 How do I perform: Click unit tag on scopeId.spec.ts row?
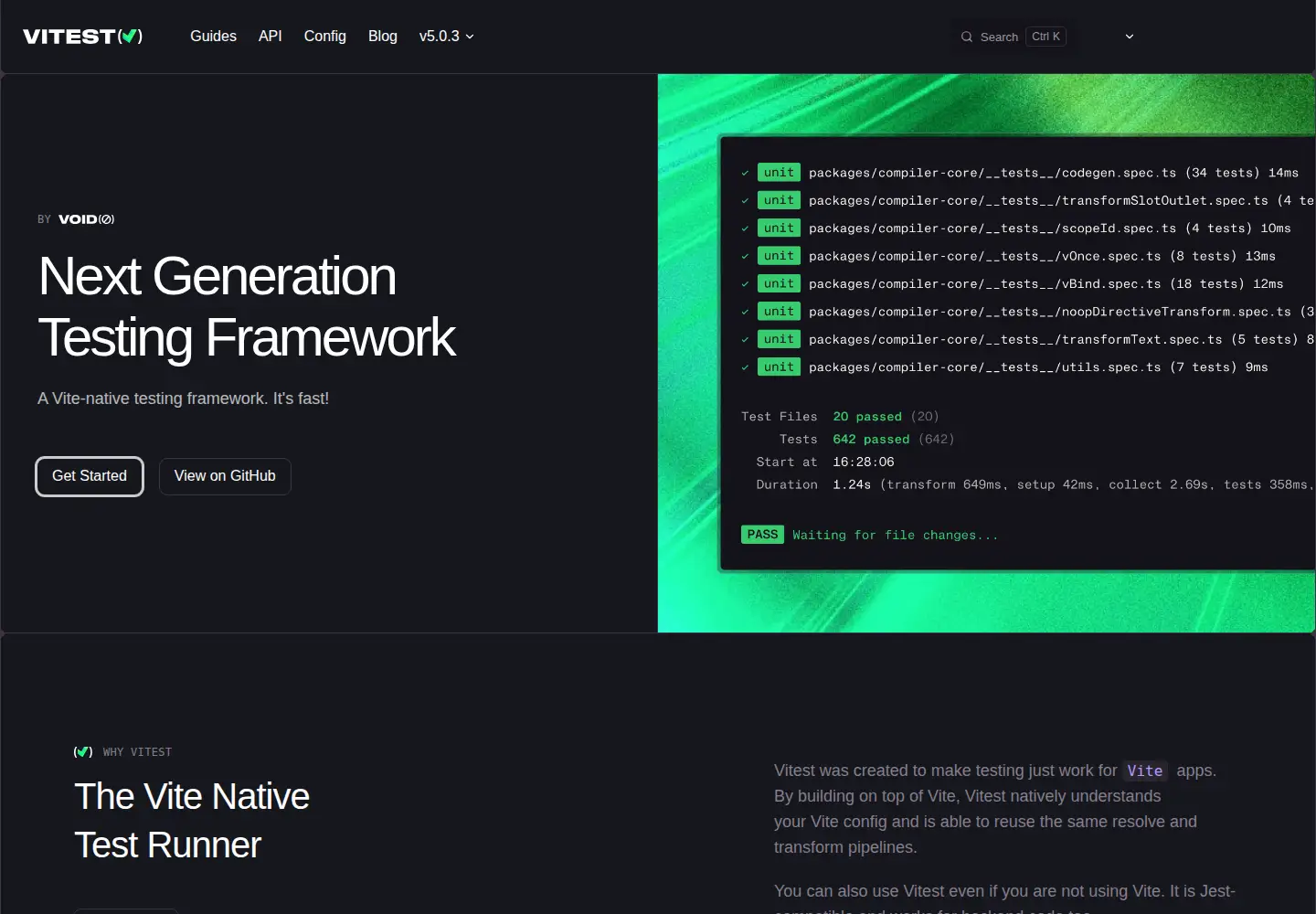[x=779, y=228]
